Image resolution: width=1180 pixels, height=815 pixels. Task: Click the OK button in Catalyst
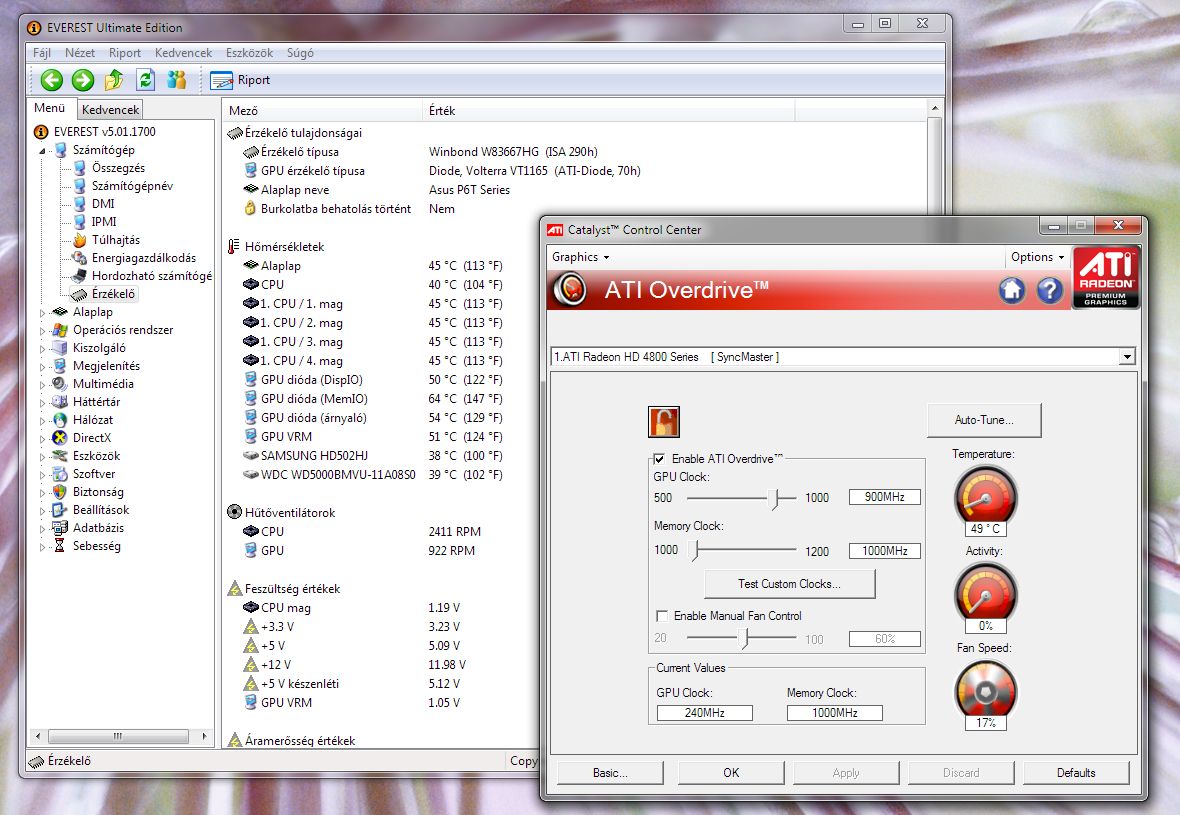[x=731, y=773]
